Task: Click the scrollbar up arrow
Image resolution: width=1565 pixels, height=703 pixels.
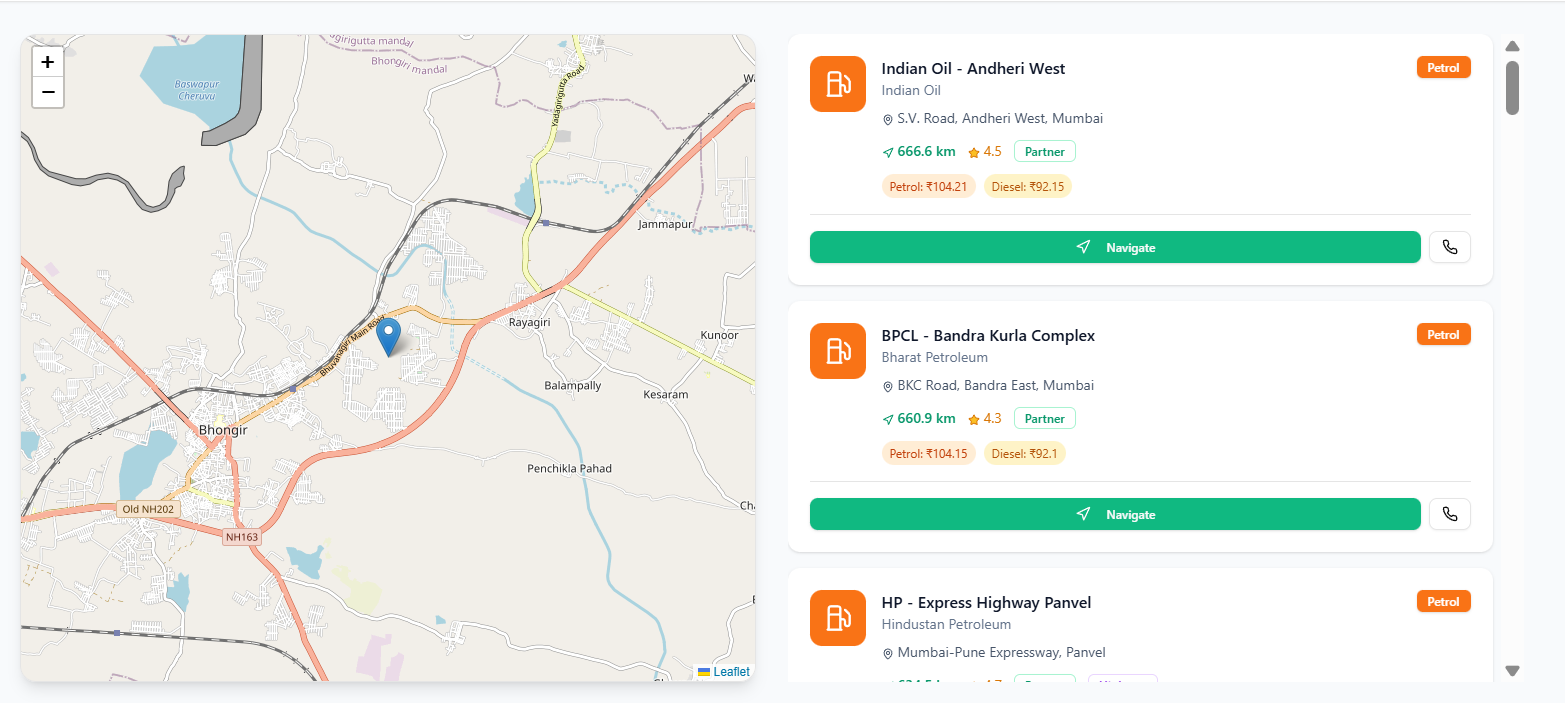Action: [1512, 46]
